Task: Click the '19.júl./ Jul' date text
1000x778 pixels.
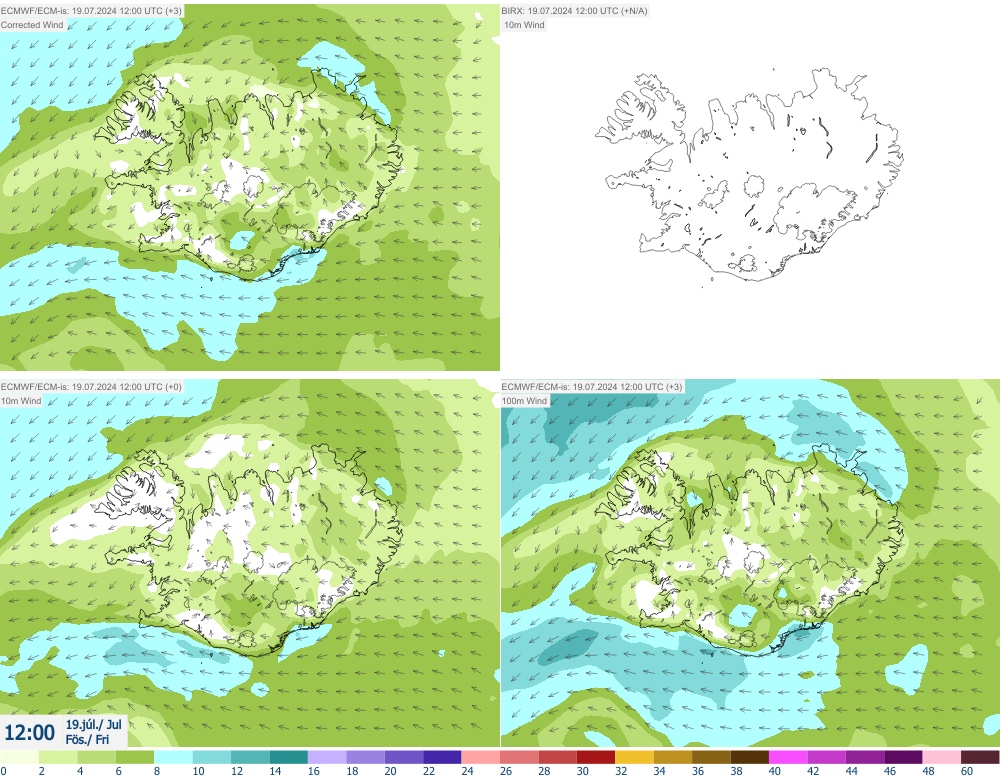Action: (x=94, y=724)
